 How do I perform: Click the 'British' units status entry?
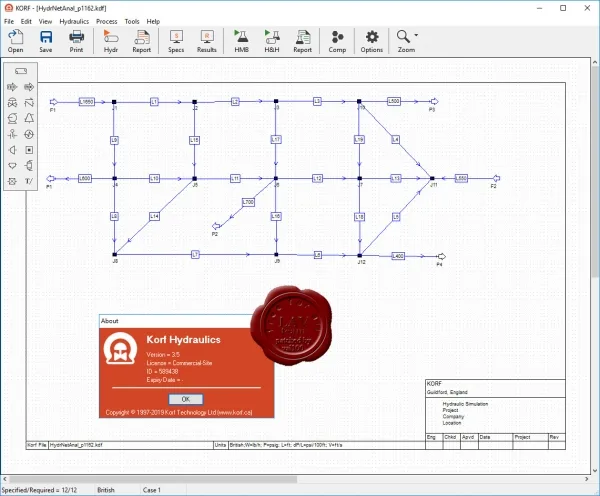[106, 490]
